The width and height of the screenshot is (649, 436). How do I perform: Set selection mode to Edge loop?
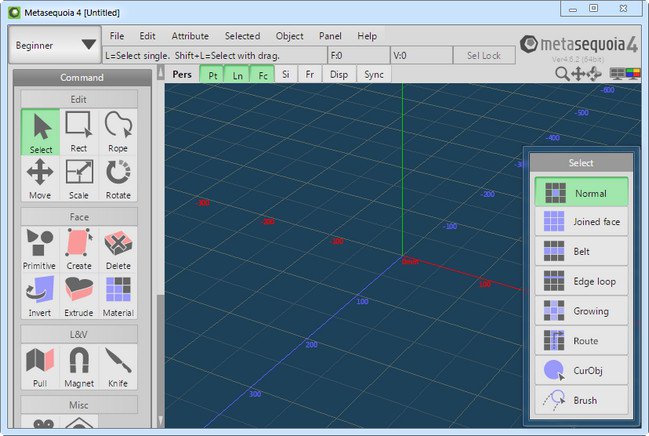coord(581,281)
